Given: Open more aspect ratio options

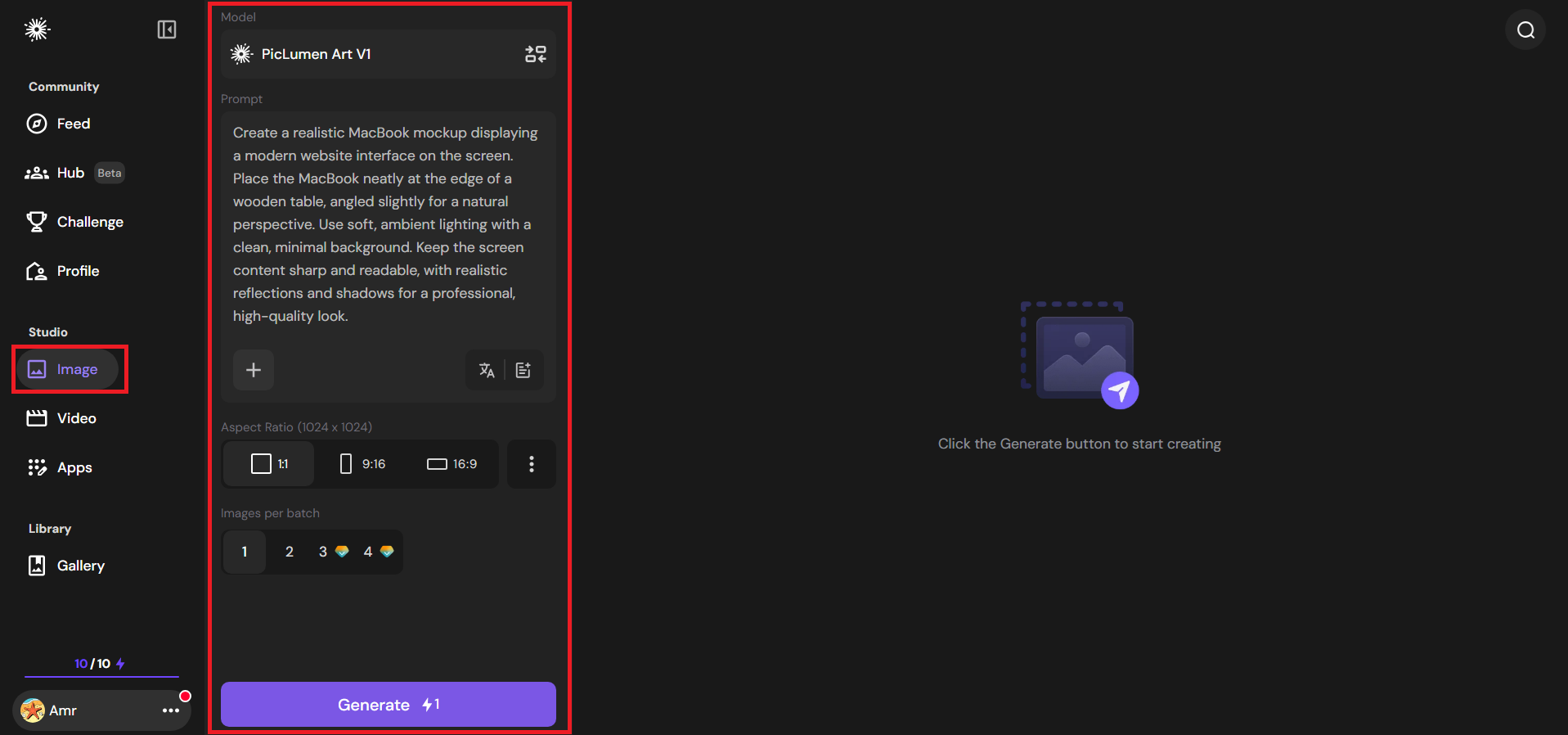Looking at the screenshot, I should pyautogui.click(x=532, y=464).
